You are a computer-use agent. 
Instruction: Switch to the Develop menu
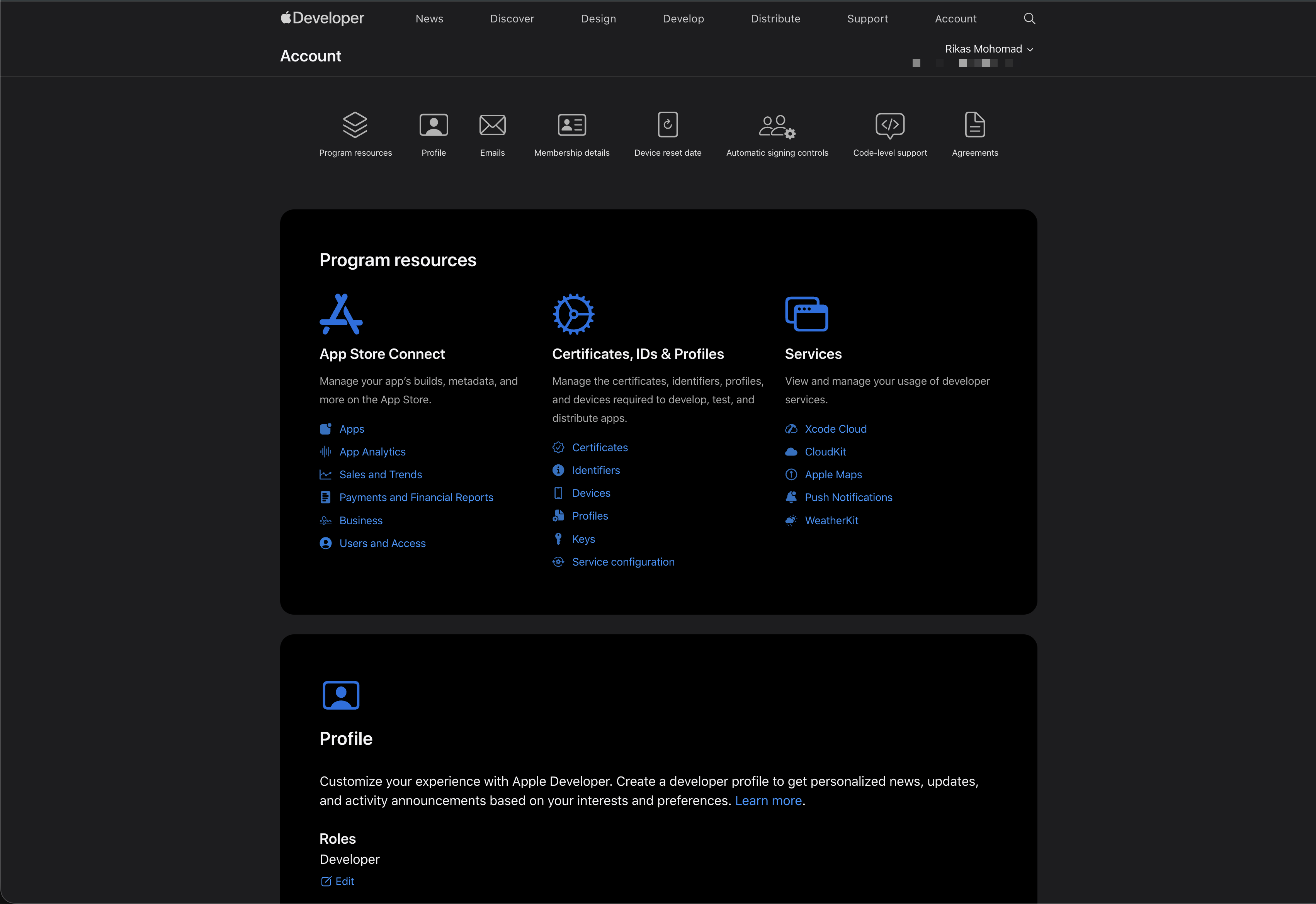tap(683, 18)
